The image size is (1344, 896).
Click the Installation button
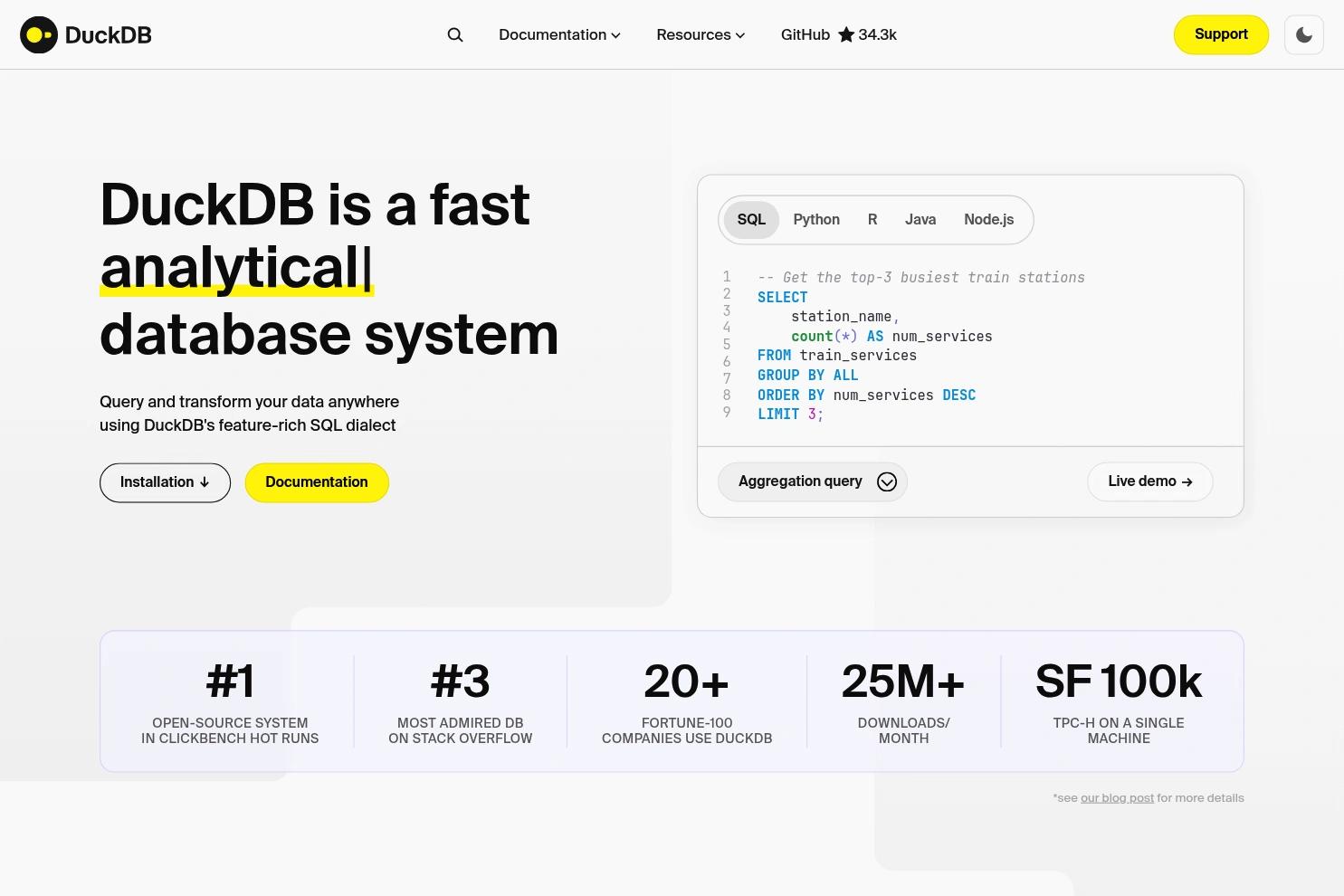165,482
